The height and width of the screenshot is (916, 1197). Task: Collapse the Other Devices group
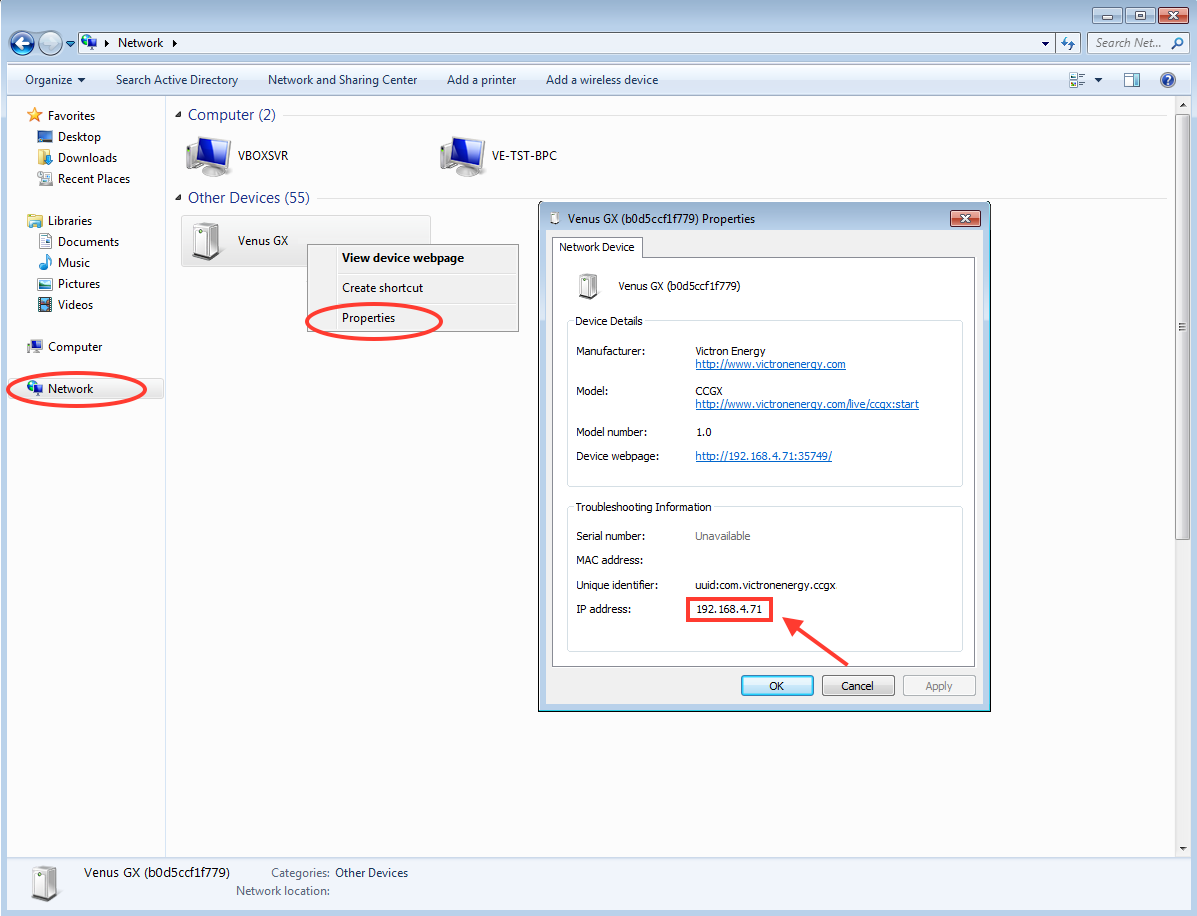[178, 198]
